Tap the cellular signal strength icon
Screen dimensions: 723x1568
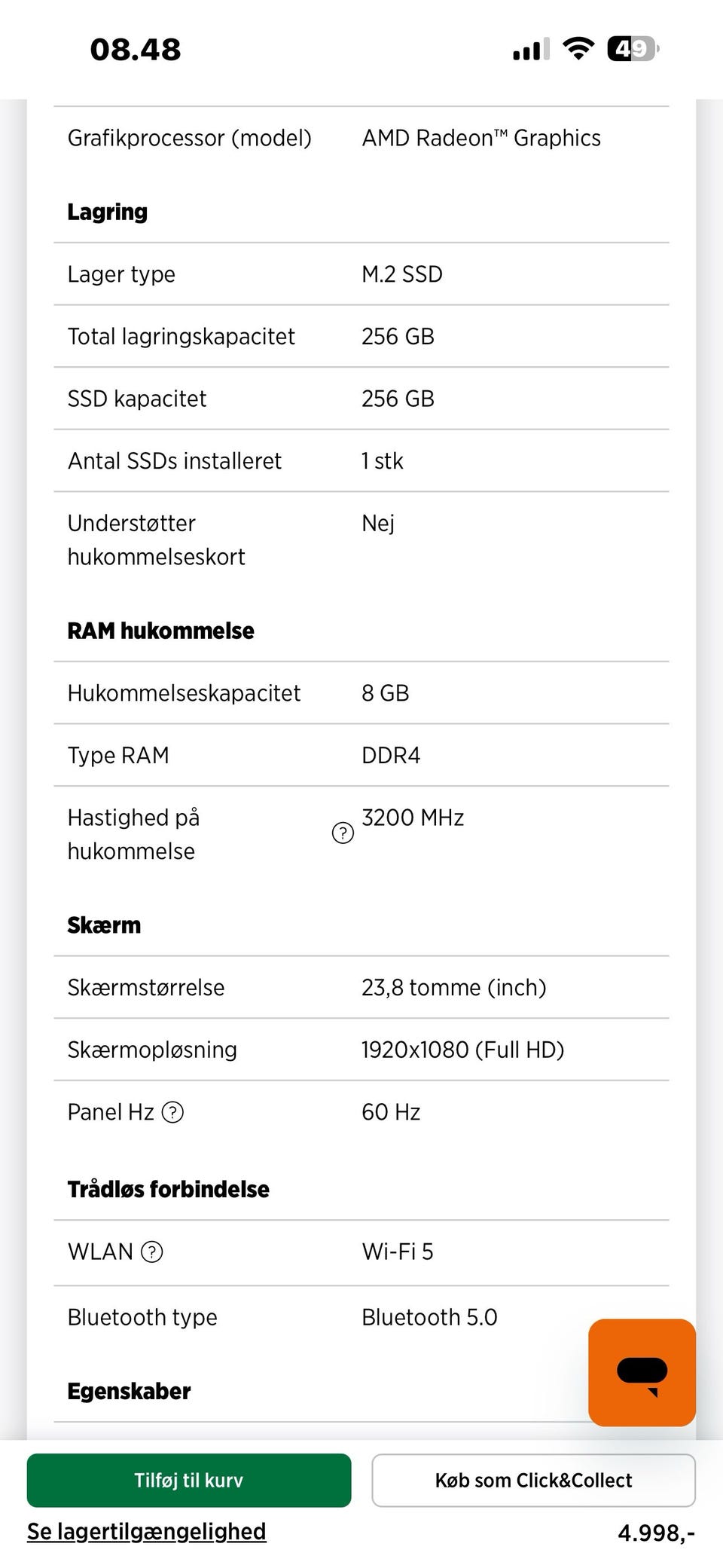click(x=531, y=50)
